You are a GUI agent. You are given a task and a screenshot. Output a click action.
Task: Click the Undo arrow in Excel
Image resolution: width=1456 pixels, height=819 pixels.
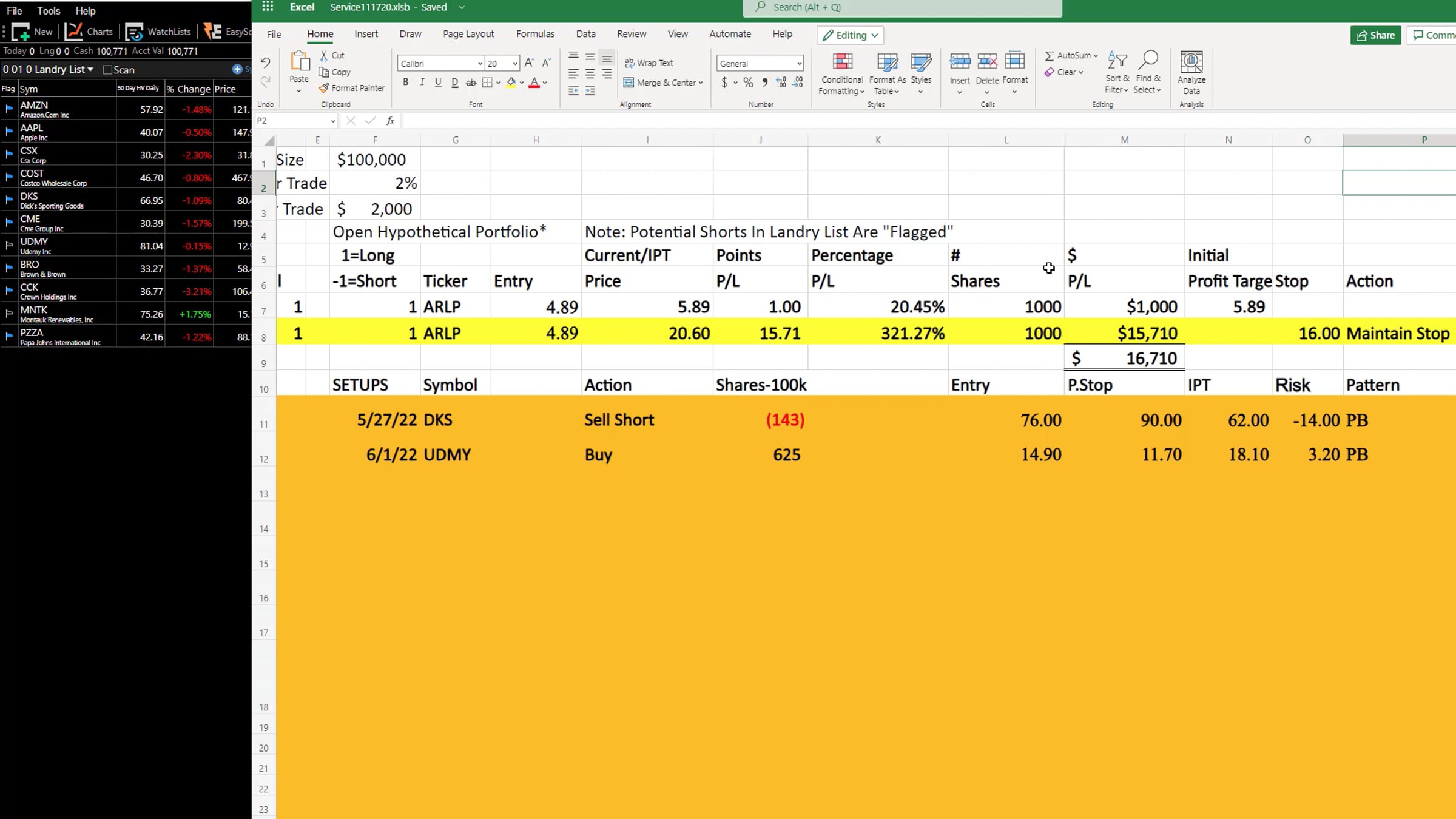pyautogui.click(x=265, y=62)
